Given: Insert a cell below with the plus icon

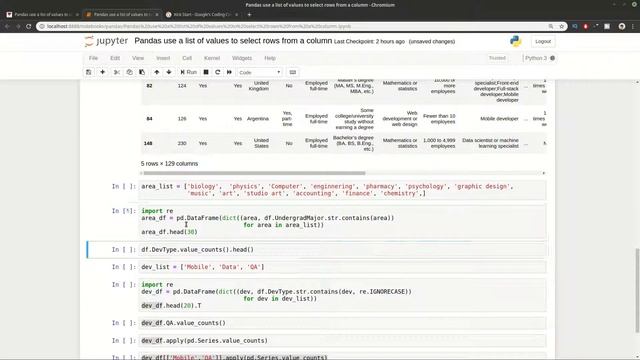Looking at the screenshot, I should [x=102, y=72].
